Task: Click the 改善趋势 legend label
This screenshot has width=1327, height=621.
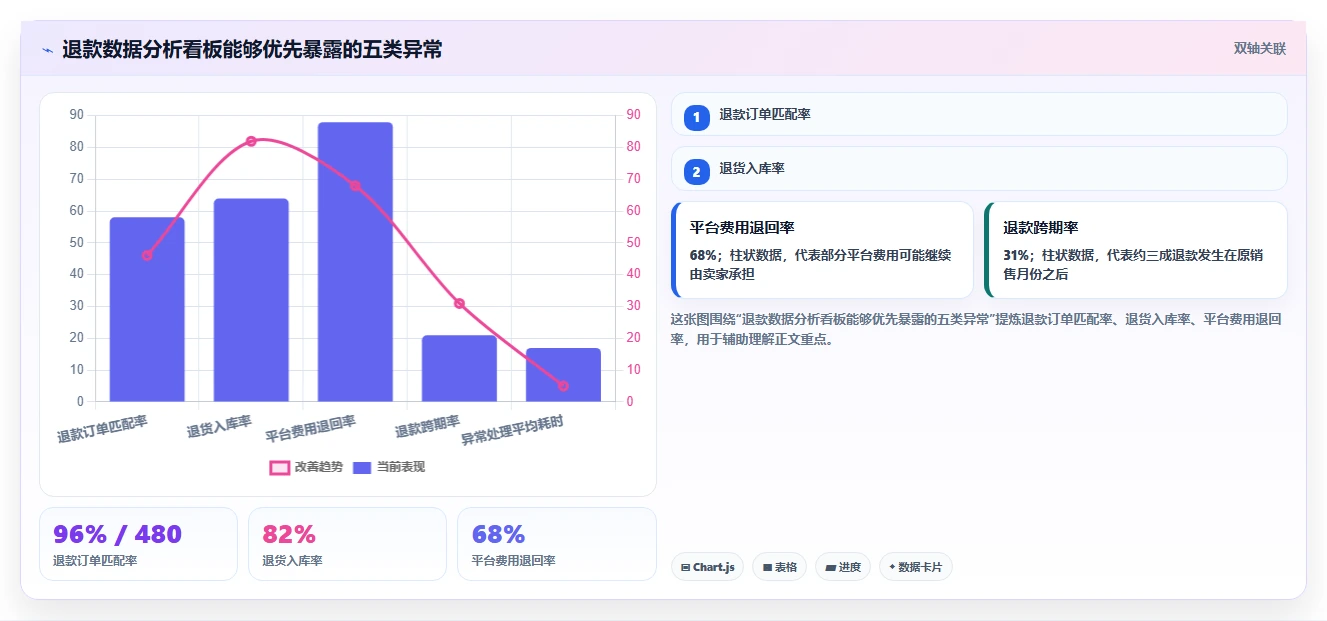Action: coord(319,467)
